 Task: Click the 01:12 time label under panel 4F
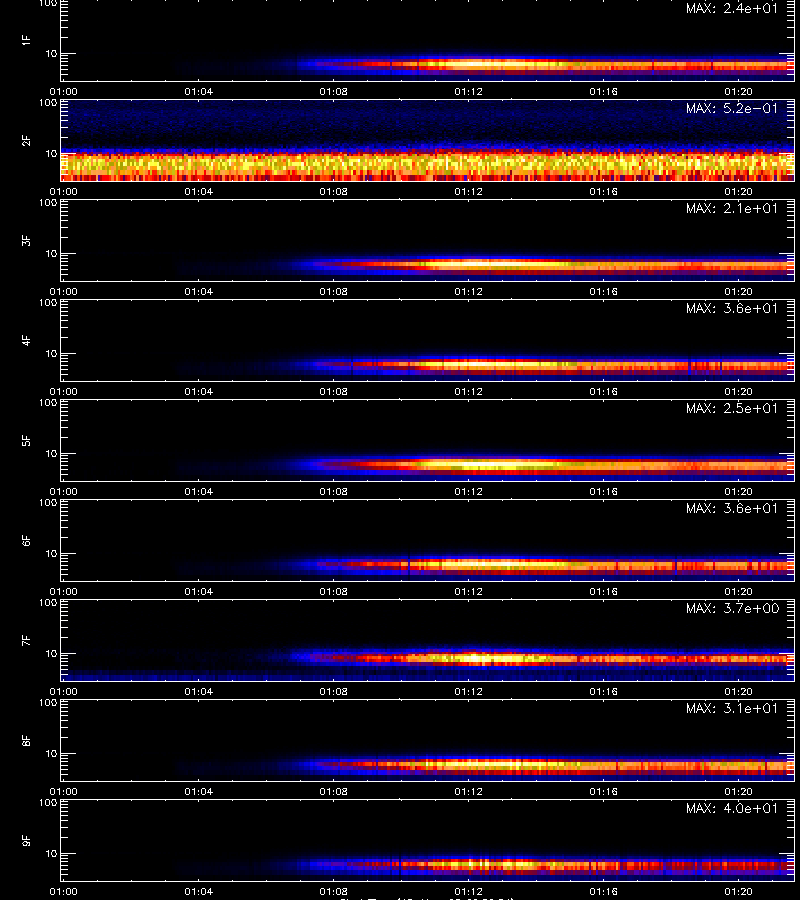pos(468,391)
